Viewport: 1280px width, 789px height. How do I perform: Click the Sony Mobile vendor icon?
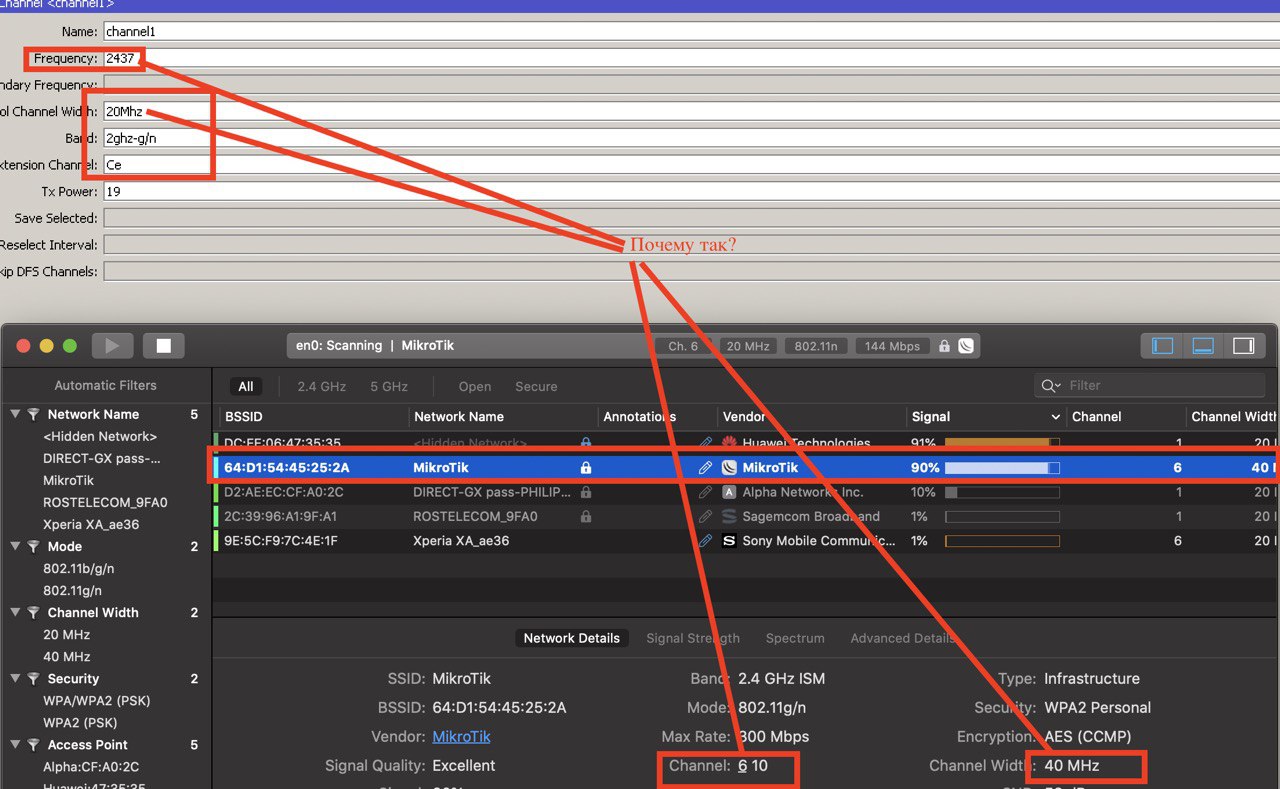point(729,541)
